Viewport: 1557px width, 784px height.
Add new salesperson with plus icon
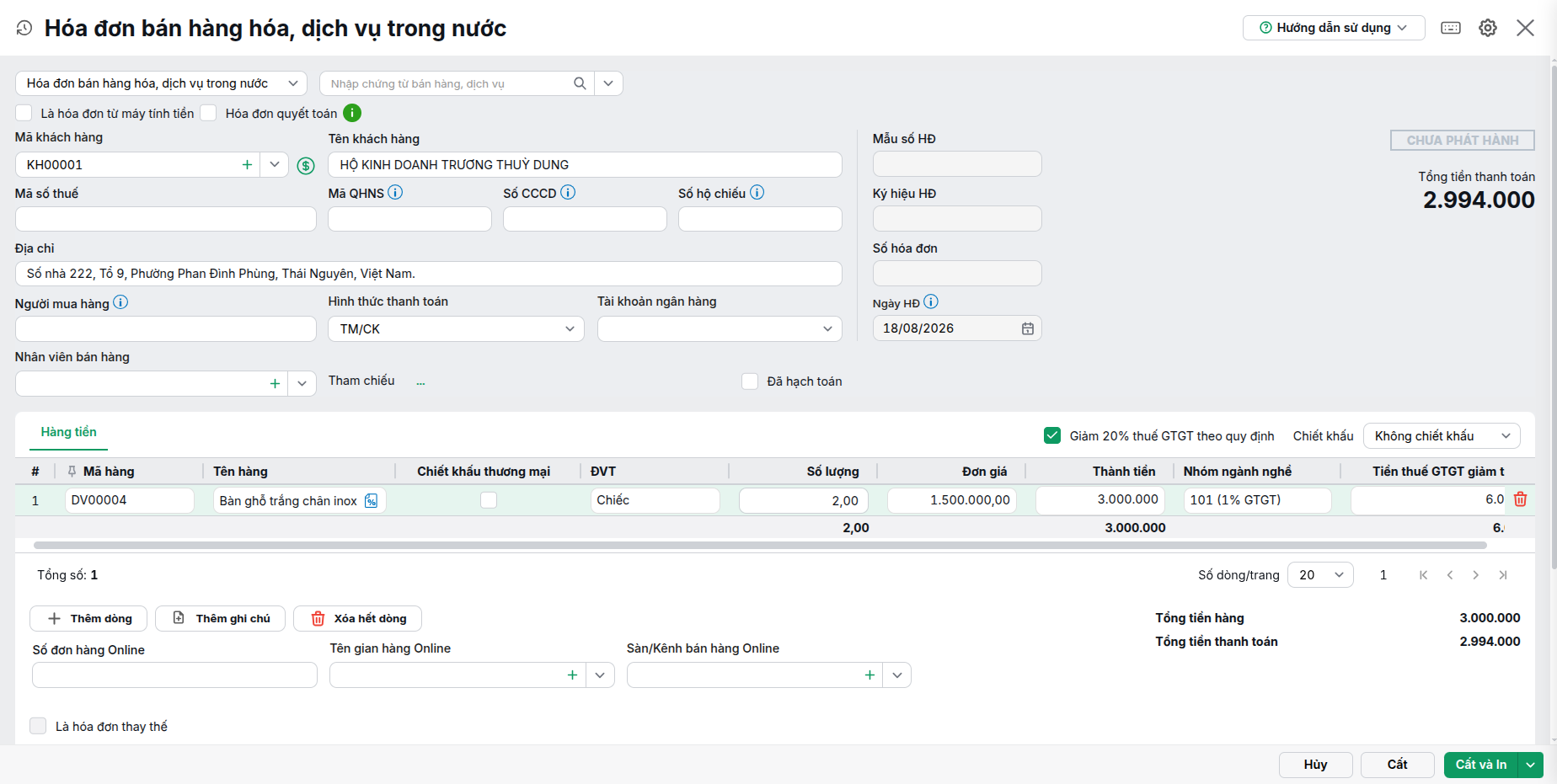pyautogui.click(x=275, y=383)
